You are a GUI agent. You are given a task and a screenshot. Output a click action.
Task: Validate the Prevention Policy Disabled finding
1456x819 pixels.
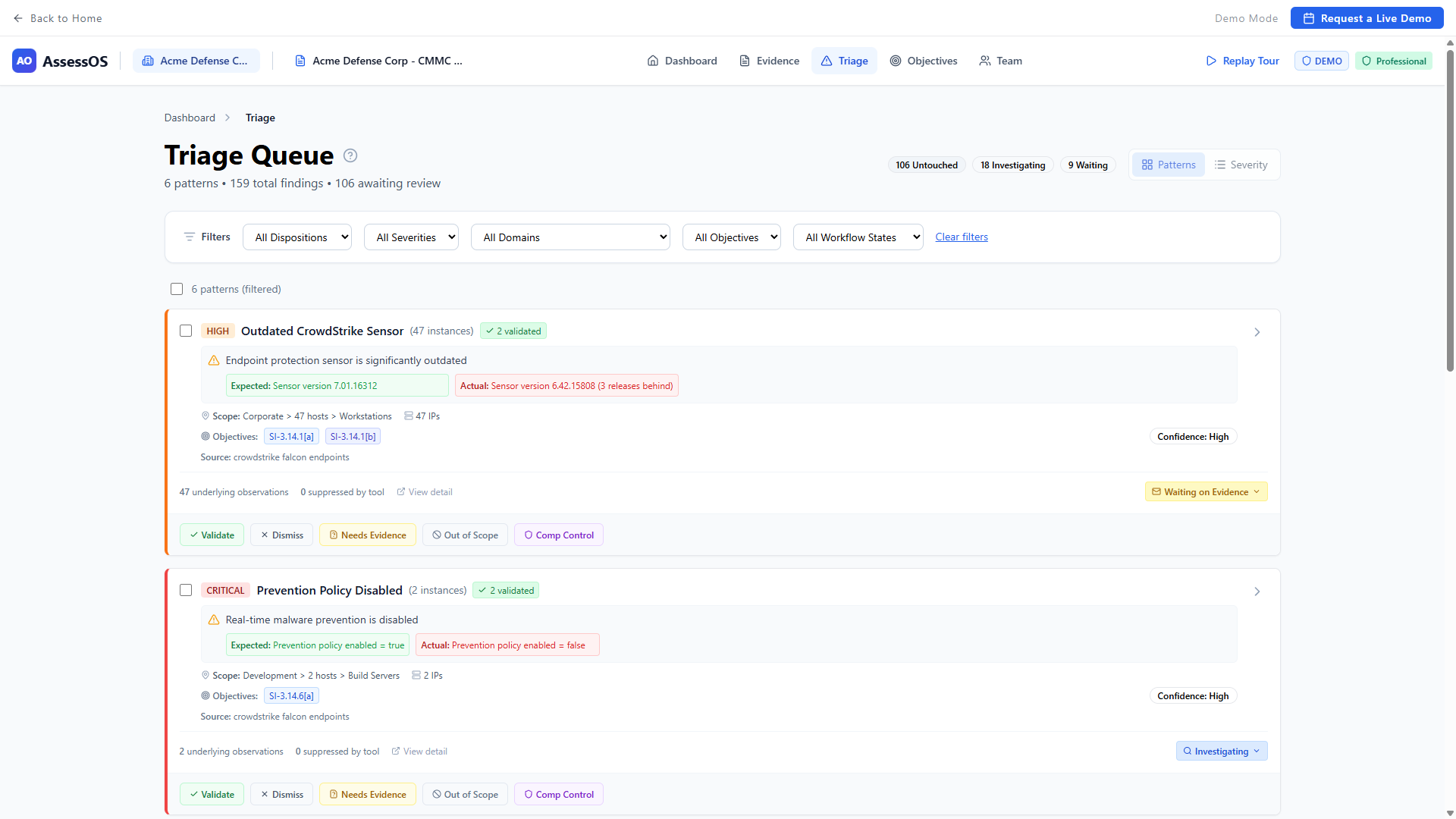tap(212, 794)
